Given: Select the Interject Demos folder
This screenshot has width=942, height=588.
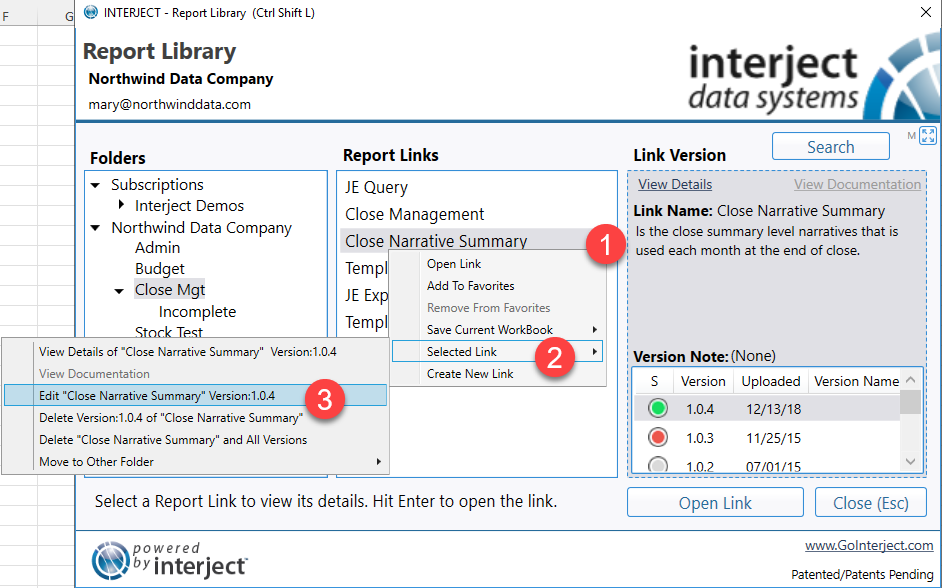Looking at the screenshot, I should point(189,205).
